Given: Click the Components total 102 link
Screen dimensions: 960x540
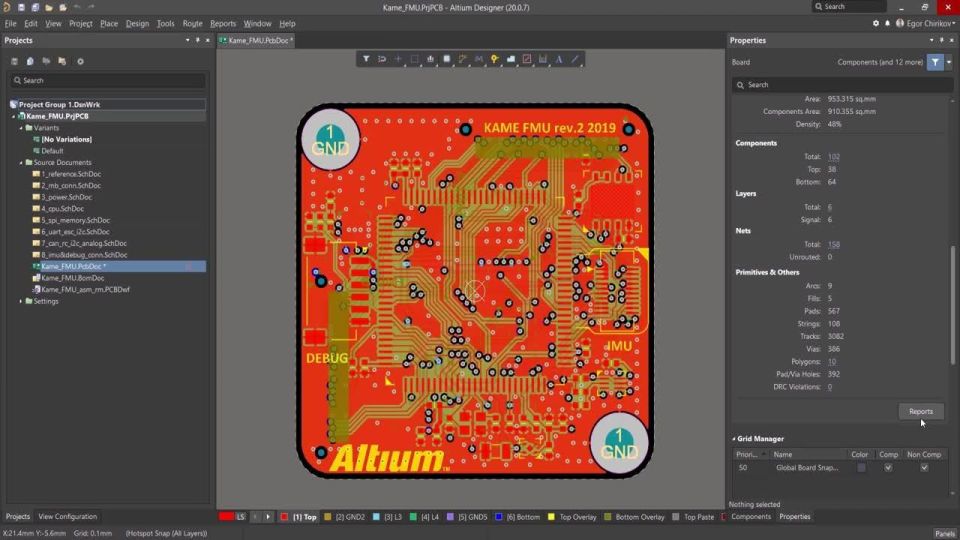Looking at the screenshot, I should point(833,157).
